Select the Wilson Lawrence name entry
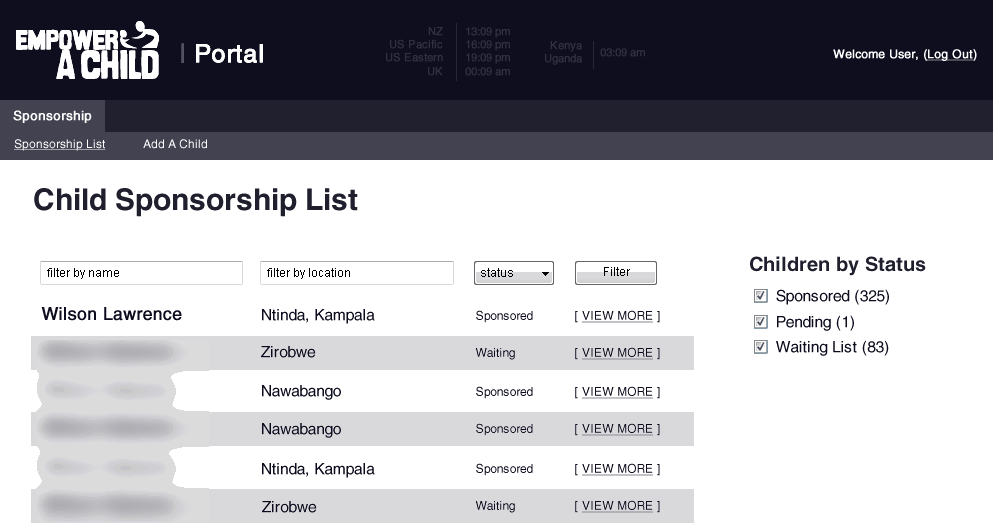The image size is (993, 526). point(112,315)
